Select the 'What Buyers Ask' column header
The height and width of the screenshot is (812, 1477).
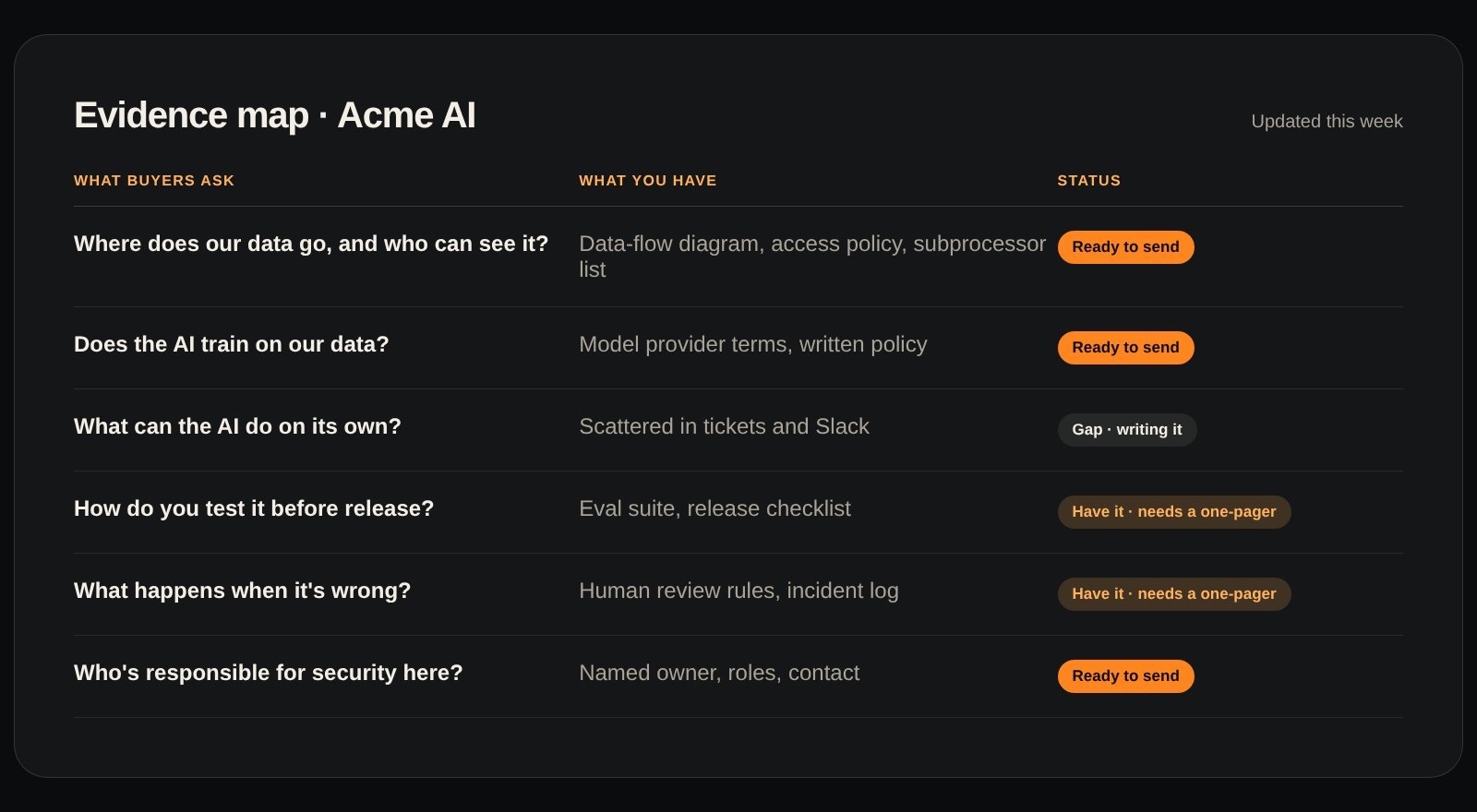pos(154,181)
